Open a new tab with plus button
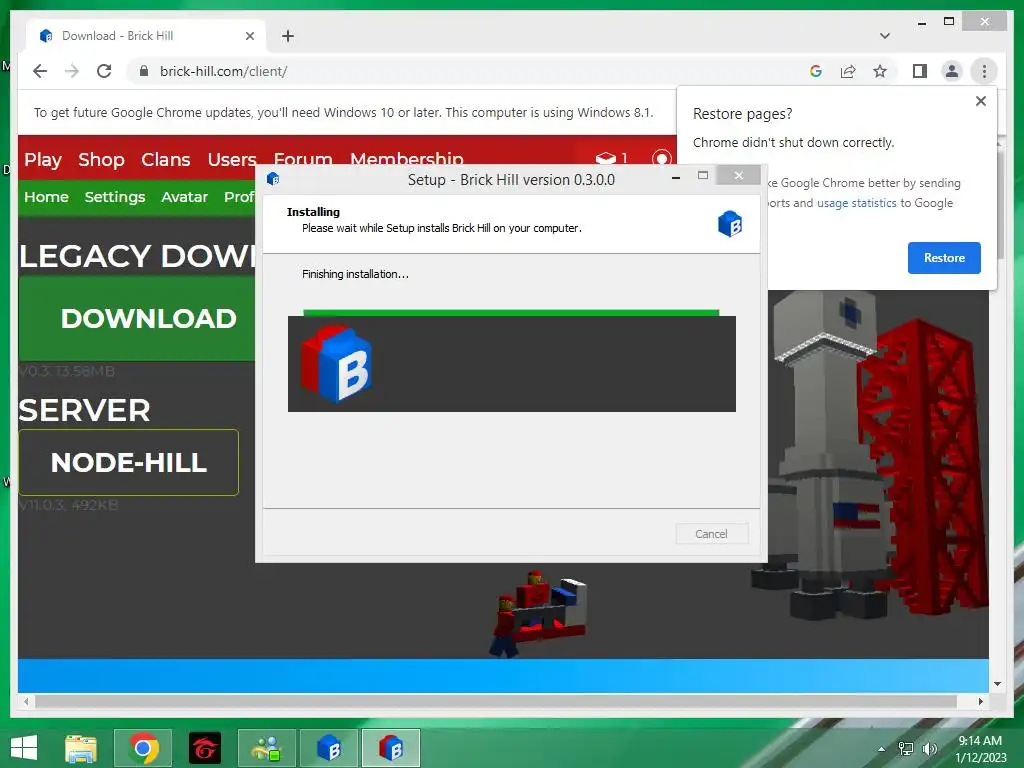 pyautogui.click(x=288, y=36)
